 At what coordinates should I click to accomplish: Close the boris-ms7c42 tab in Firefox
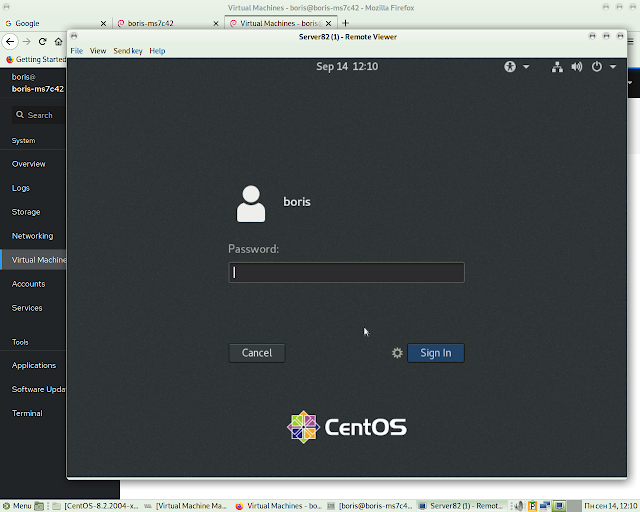pos(216,24)
